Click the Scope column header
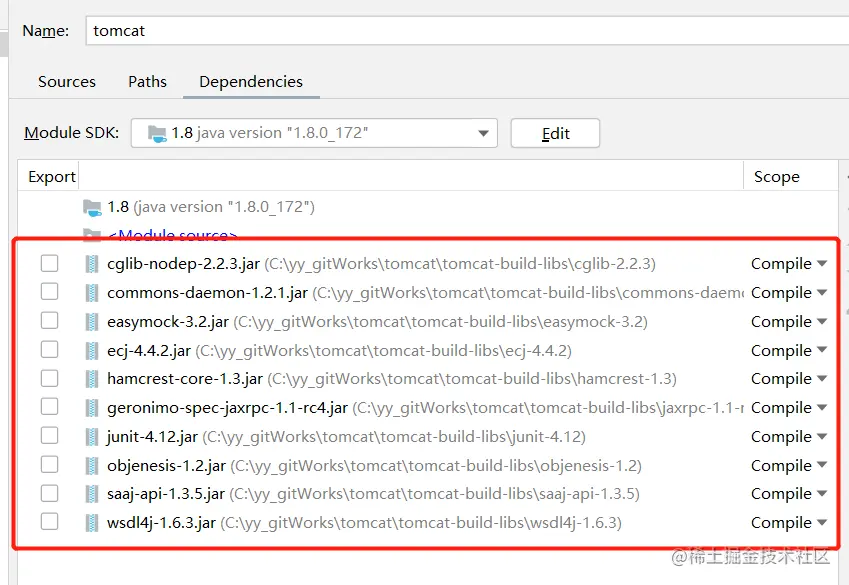The width and height of the screenshot is (849, 585). point(776,177)
